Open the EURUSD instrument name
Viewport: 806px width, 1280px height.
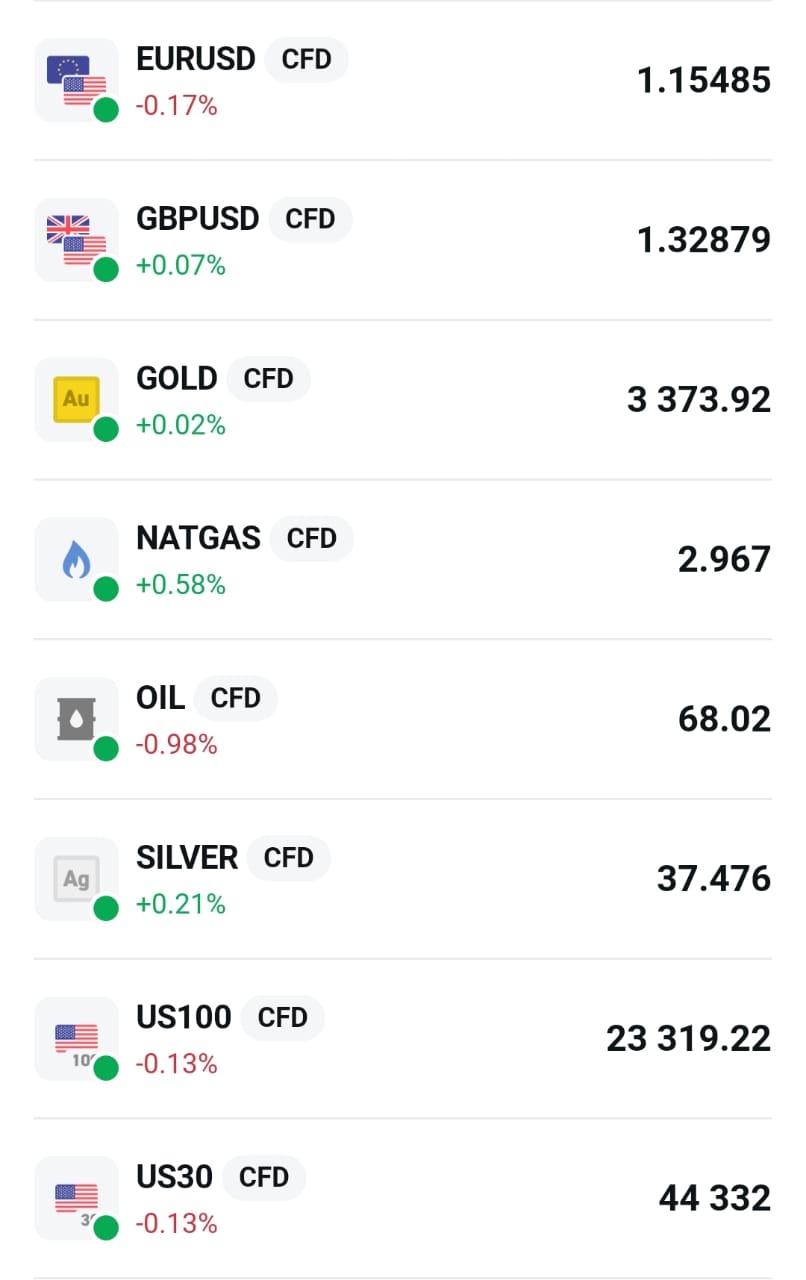(x=196, y=59)
